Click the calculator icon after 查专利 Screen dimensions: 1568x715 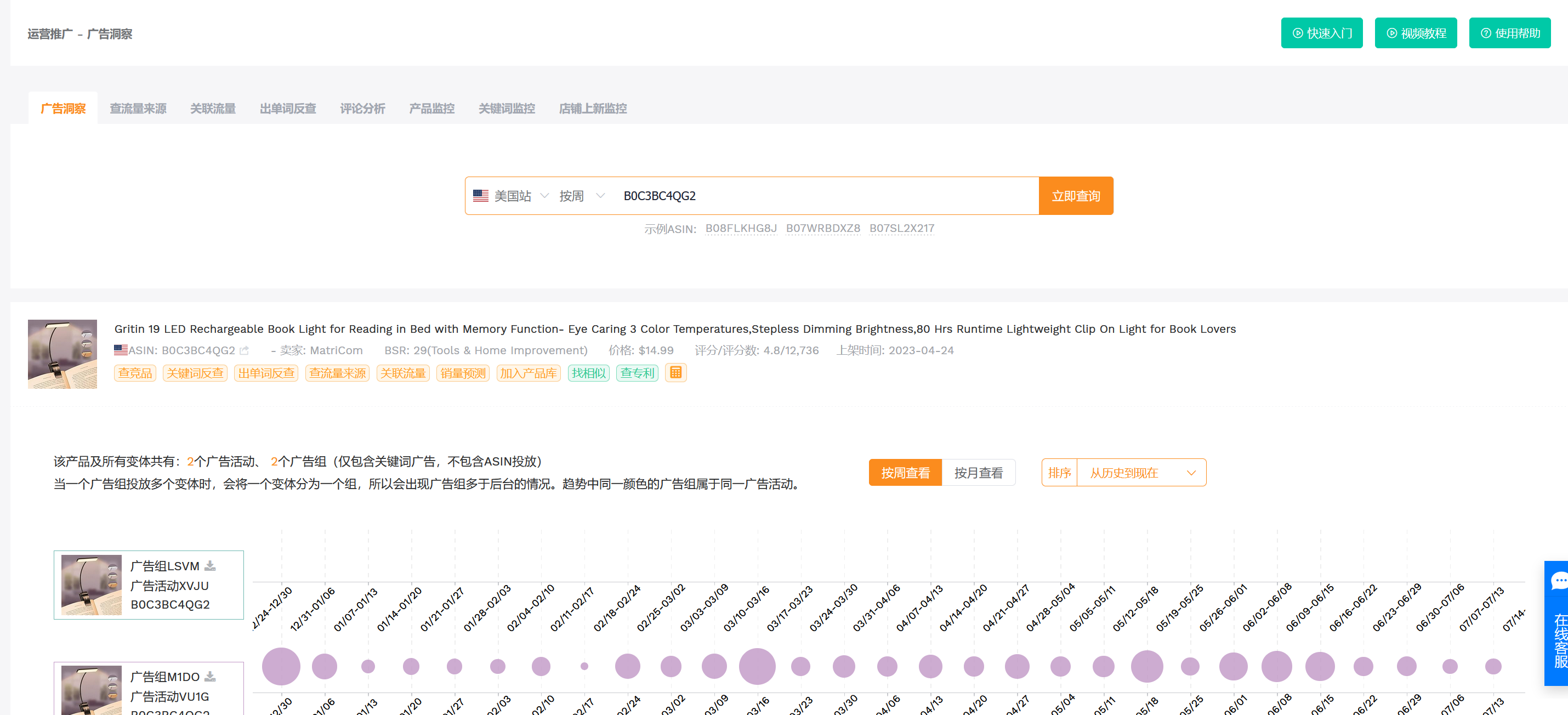(x=675, y=372)
